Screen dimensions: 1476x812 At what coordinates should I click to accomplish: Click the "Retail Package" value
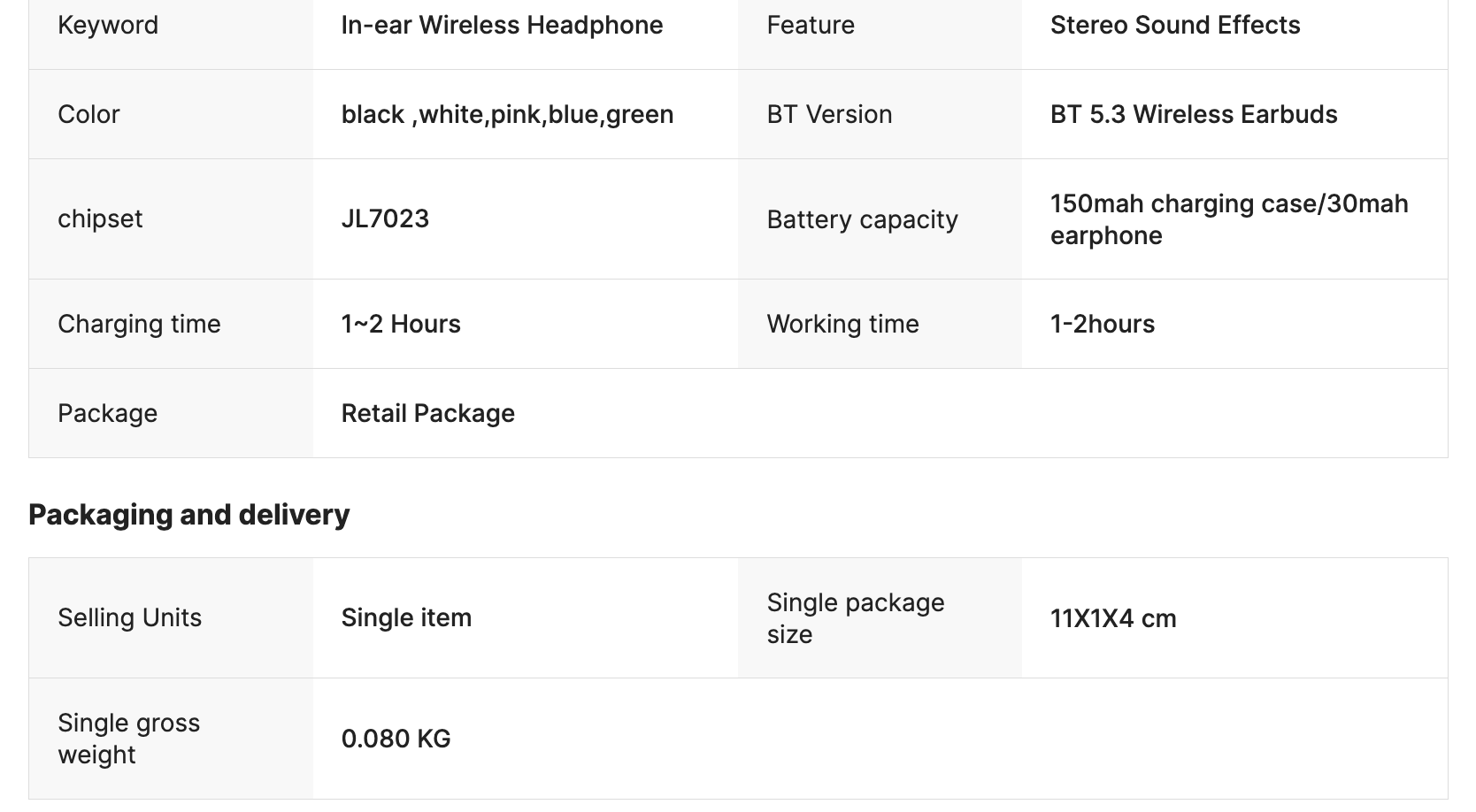pyautogui.click(x=427, y=413)
